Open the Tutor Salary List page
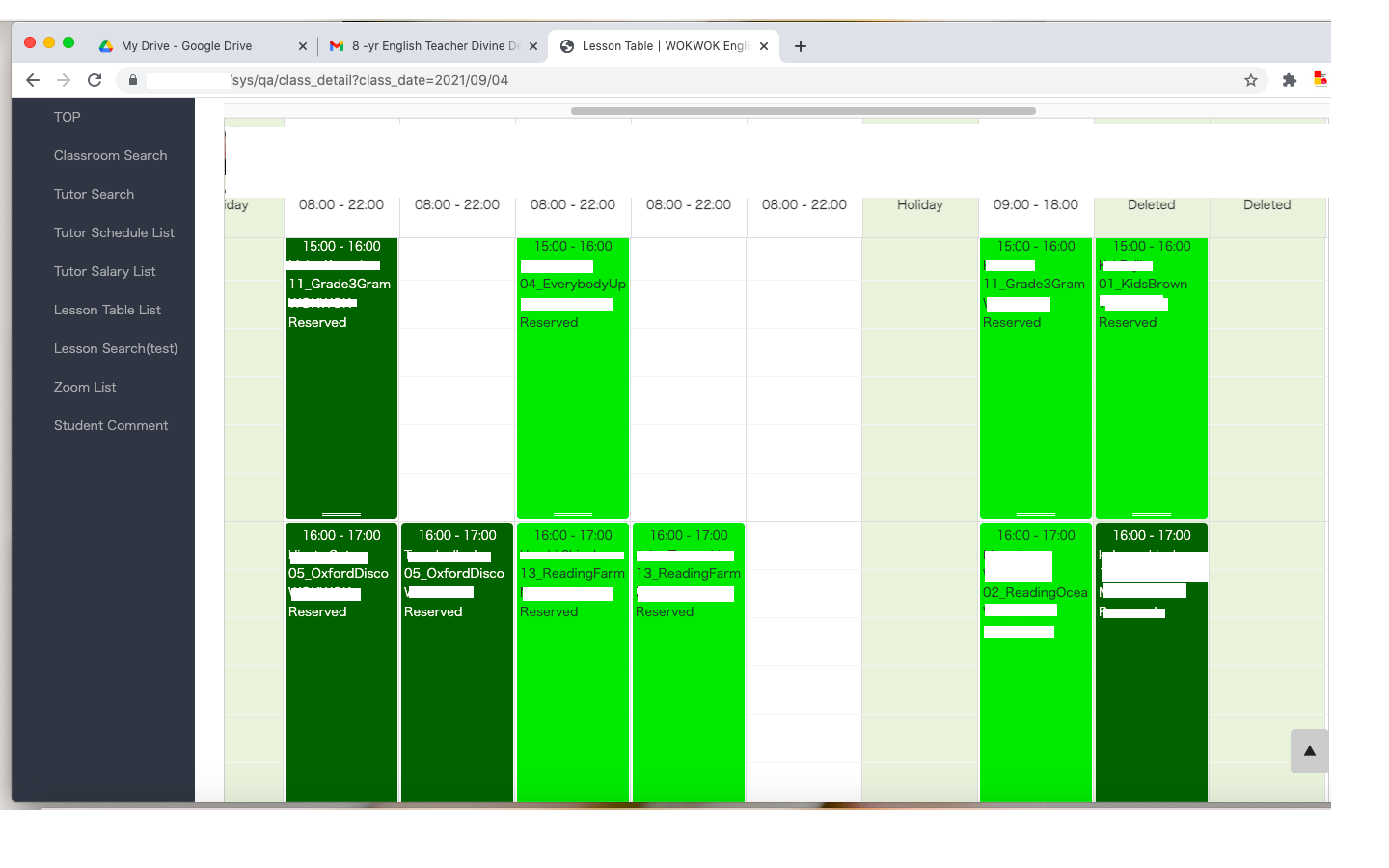The height and width of the screenshot is (868, 1389). [x=105, y=271]
